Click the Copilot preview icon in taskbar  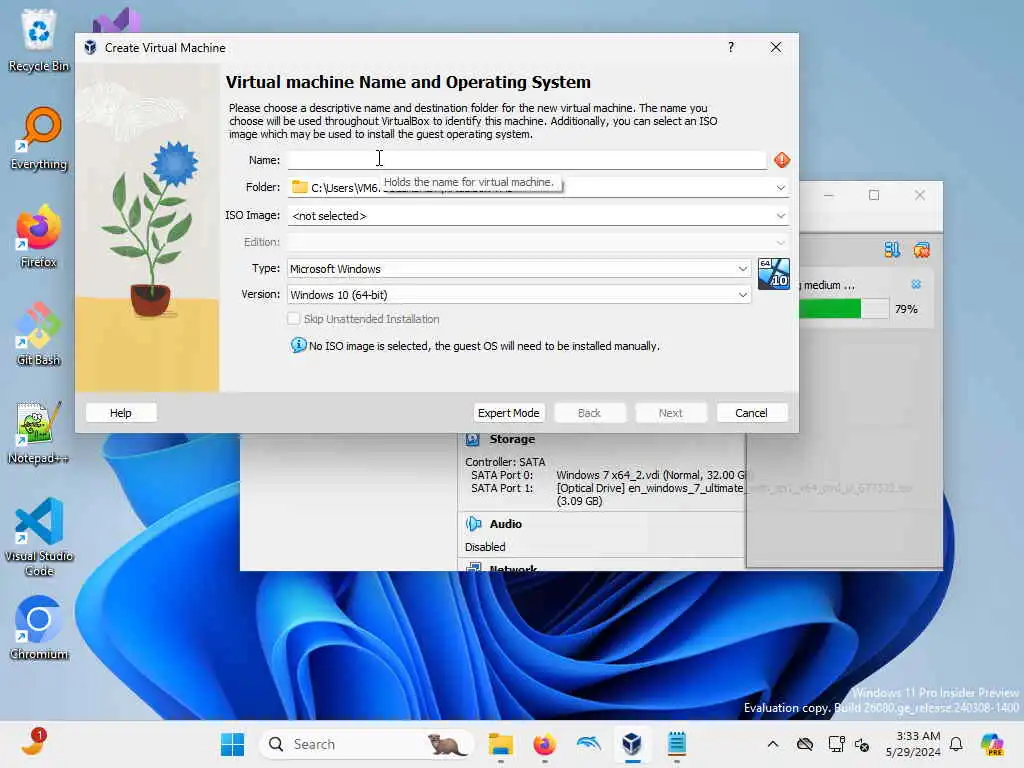(992, 744)
